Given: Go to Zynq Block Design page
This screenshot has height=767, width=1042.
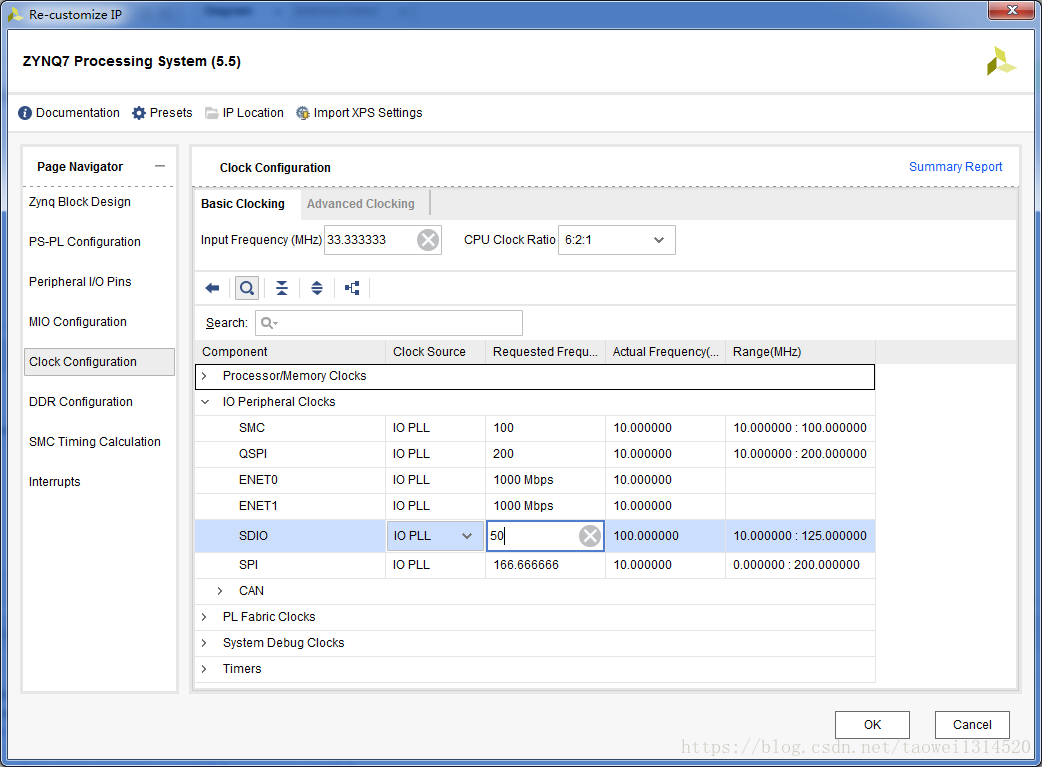Looking at the screenshot, I should pyautogui.click(x=80, y=202).
